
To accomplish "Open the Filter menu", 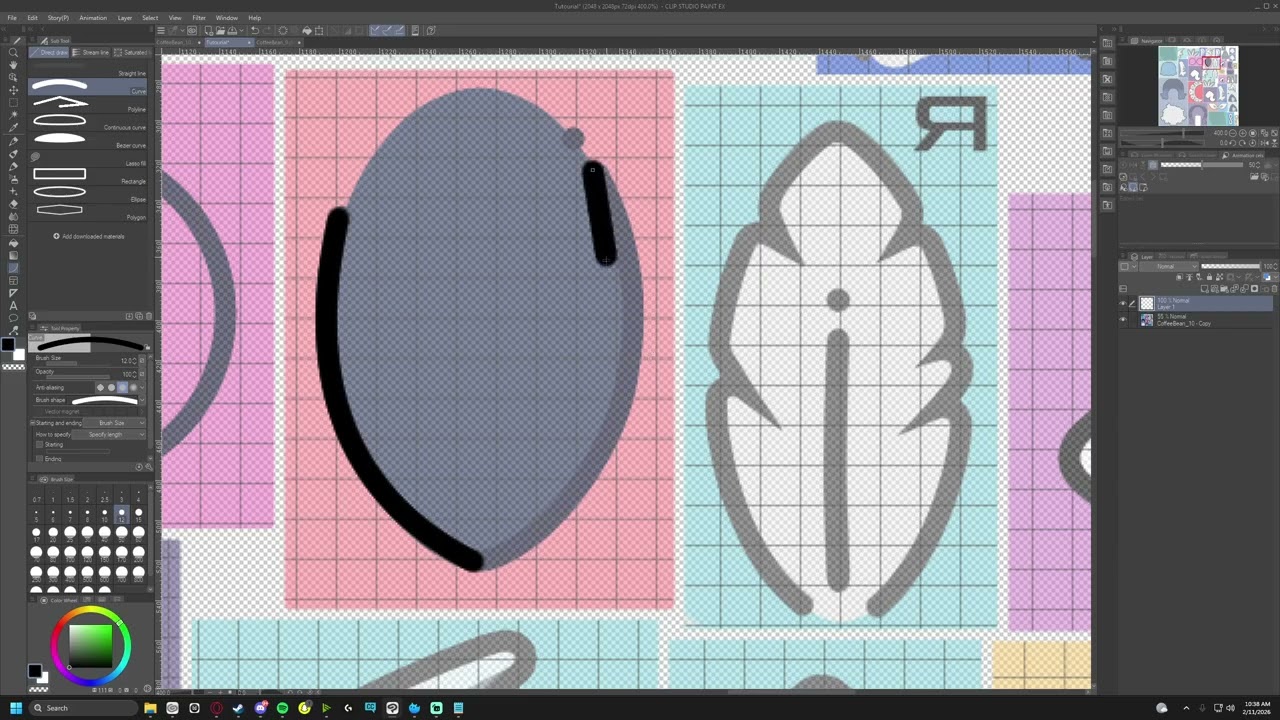I will (199, 18).
